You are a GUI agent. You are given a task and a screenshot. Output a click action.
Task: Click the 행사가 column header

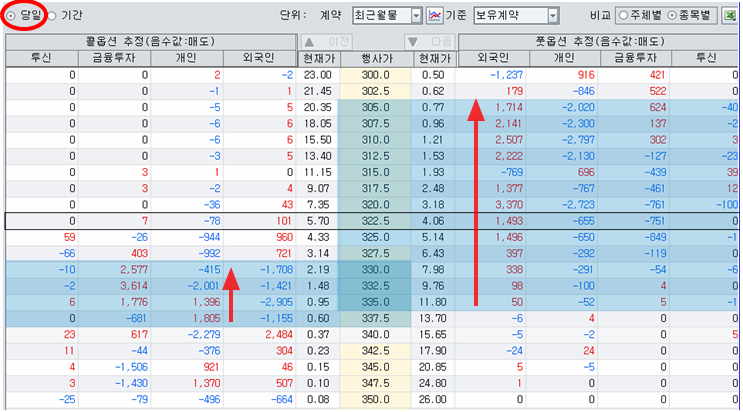[x=375, y=58]
